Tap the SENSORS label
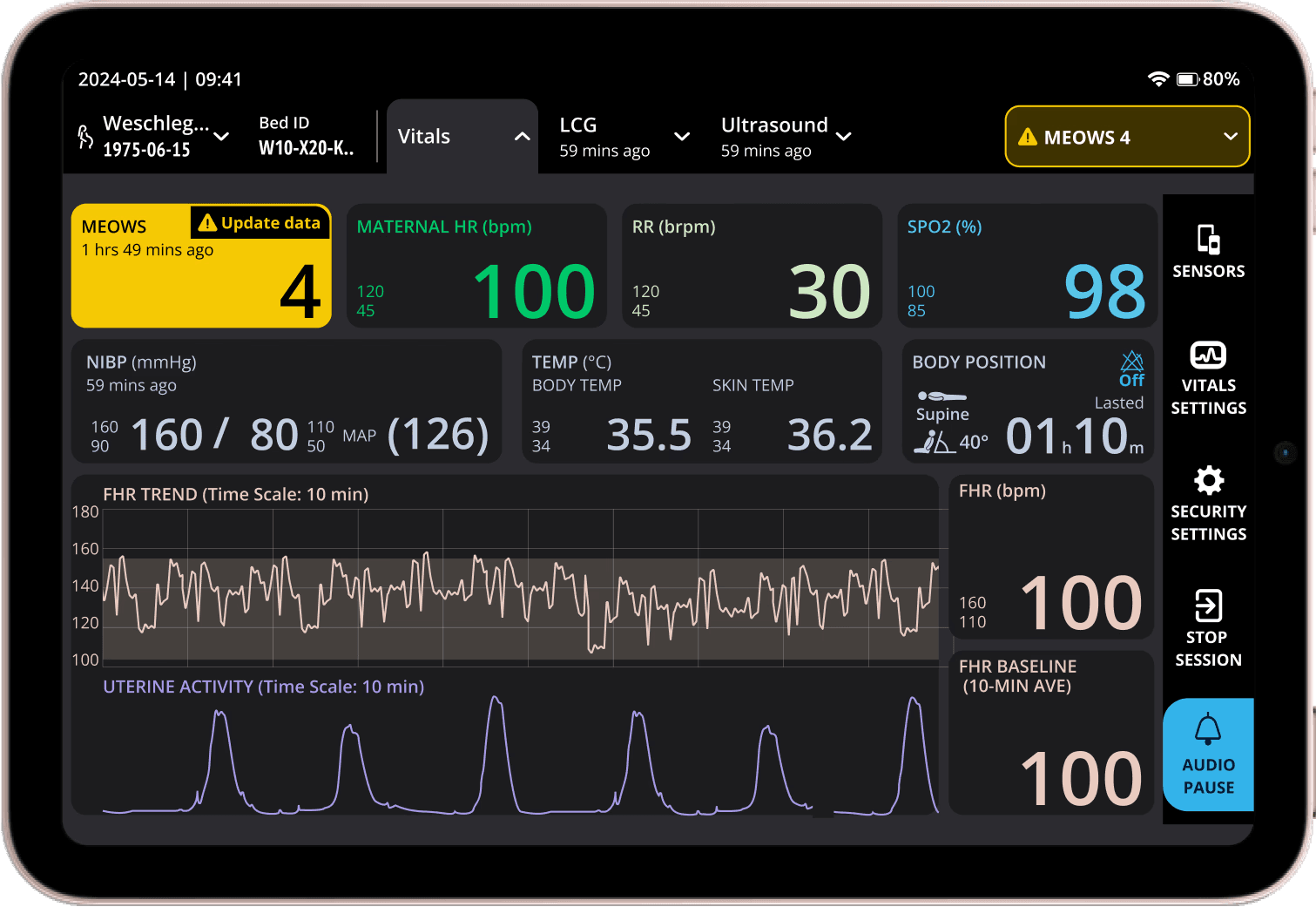This screenshot has height=907, width=1316. (1208, 272)
